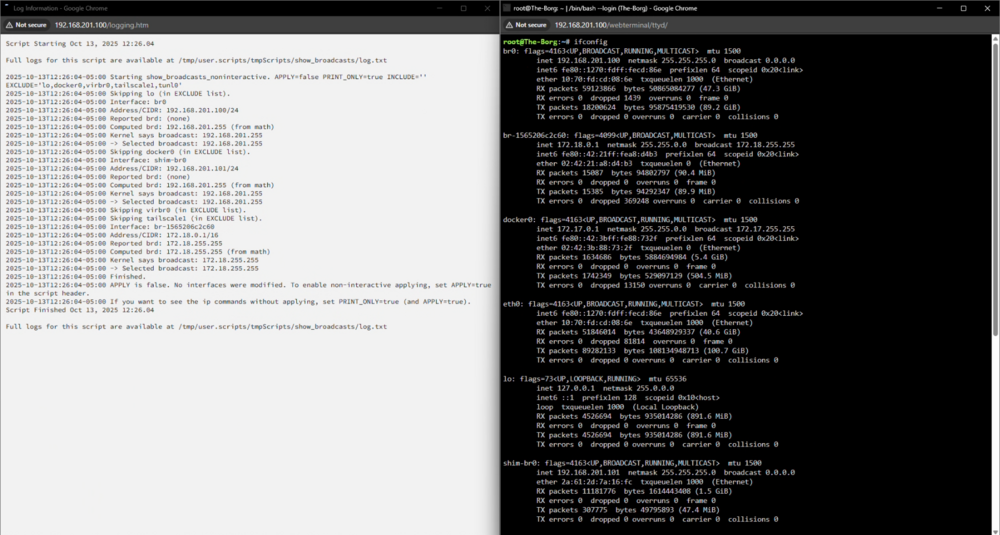Click the terminal scrollbar up arrow
The width and height of the screenshot is (1000, 535).
click(996, 38)
